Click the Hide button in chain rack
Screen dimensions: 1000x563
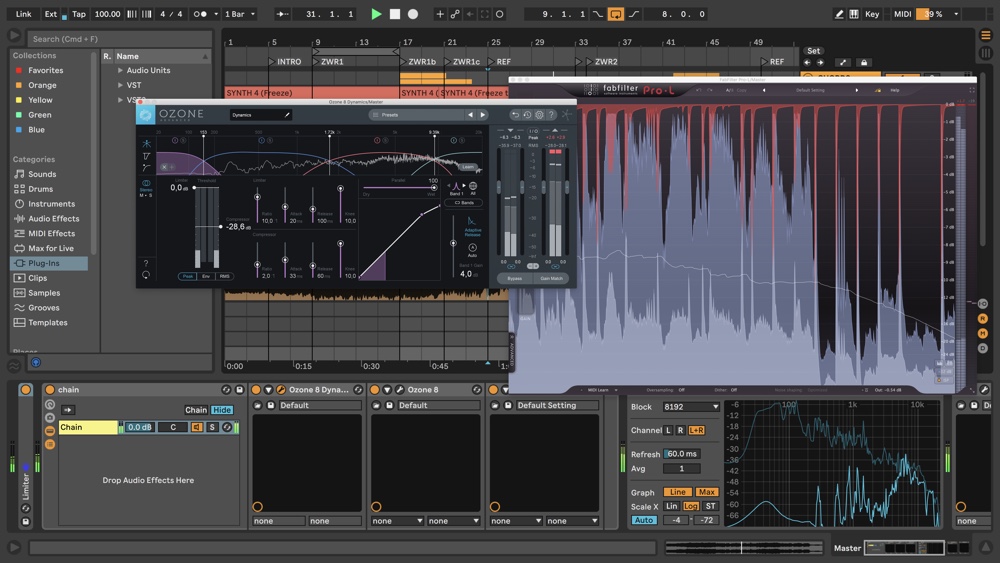pyautogui.click(x=222, y=410)
